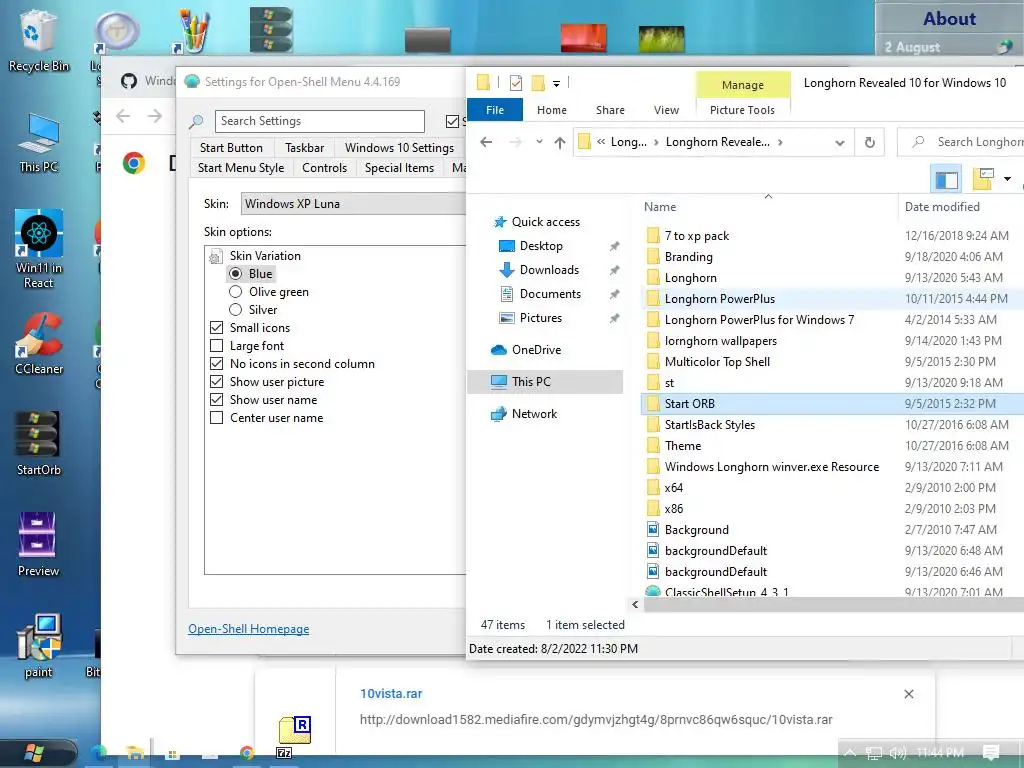
Task: Open the Skin dropdown showing Windows XP Luna
Action: [x=353, y=204]
